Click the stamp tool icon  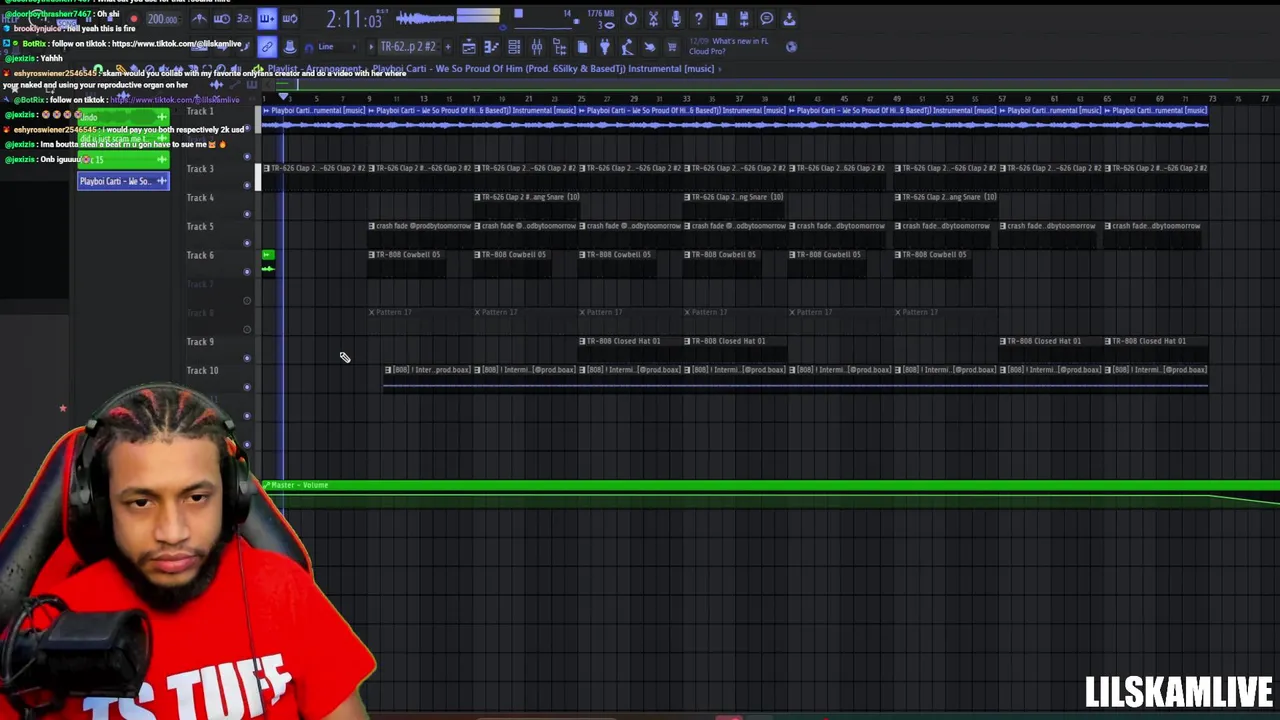click(x=290, y=47)
